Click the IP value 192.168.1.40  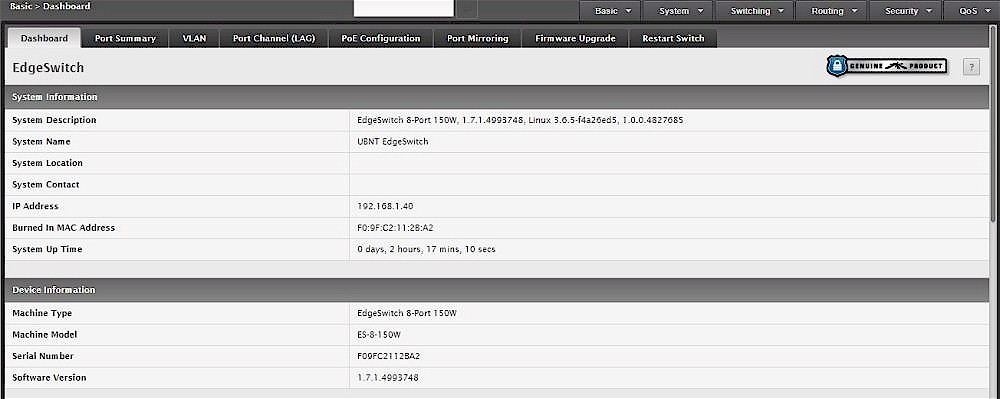click(386, 206)
